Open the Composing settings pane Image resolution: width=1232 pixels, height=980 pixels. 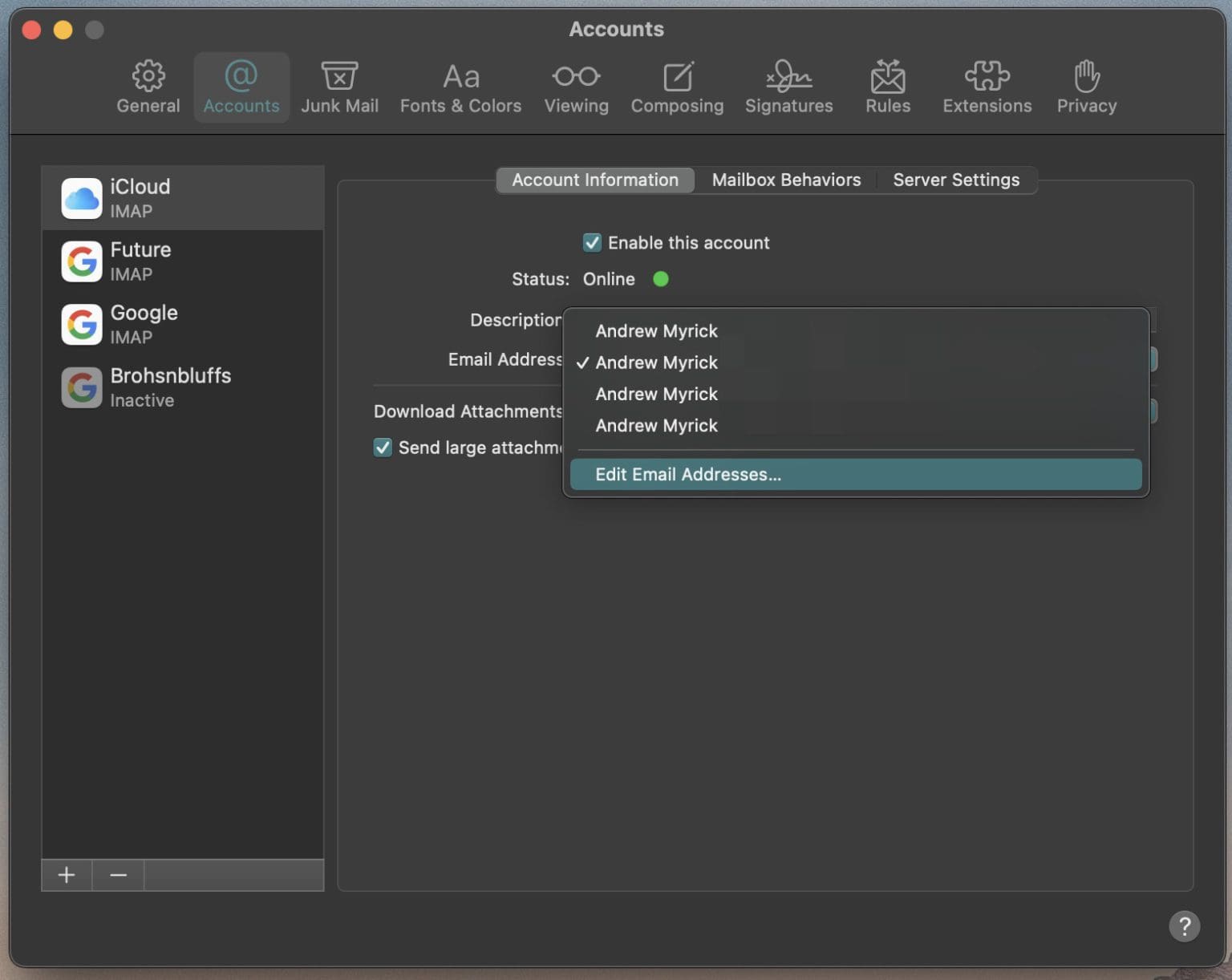point(677,86)
